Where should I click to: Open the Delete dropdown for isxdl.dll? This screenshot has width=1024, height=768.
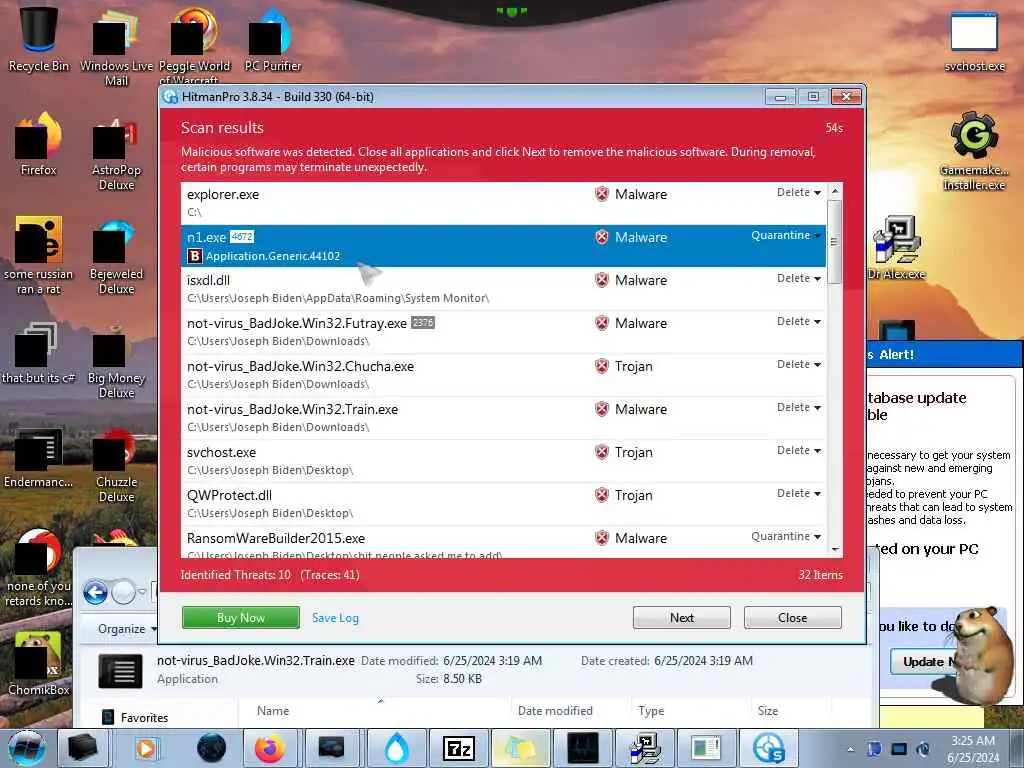coord(799,278)
